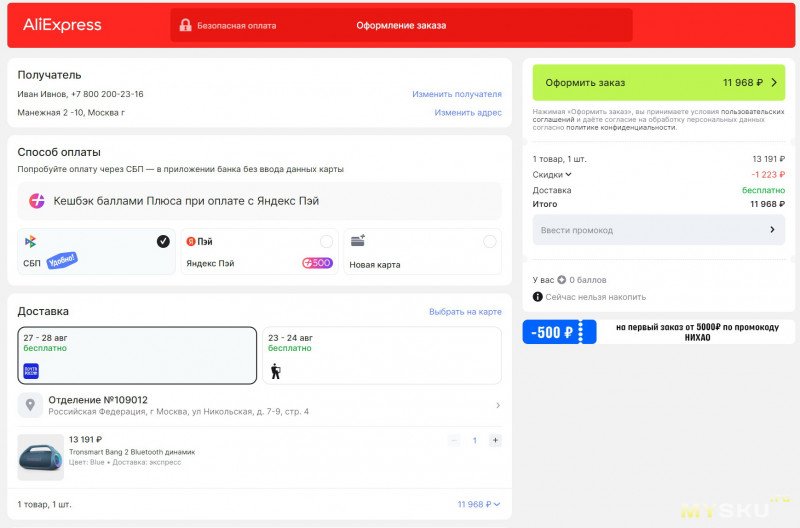Click the Удобно! badge on SBP
This screenshot has height=528, width=800.
pos(62,261)
